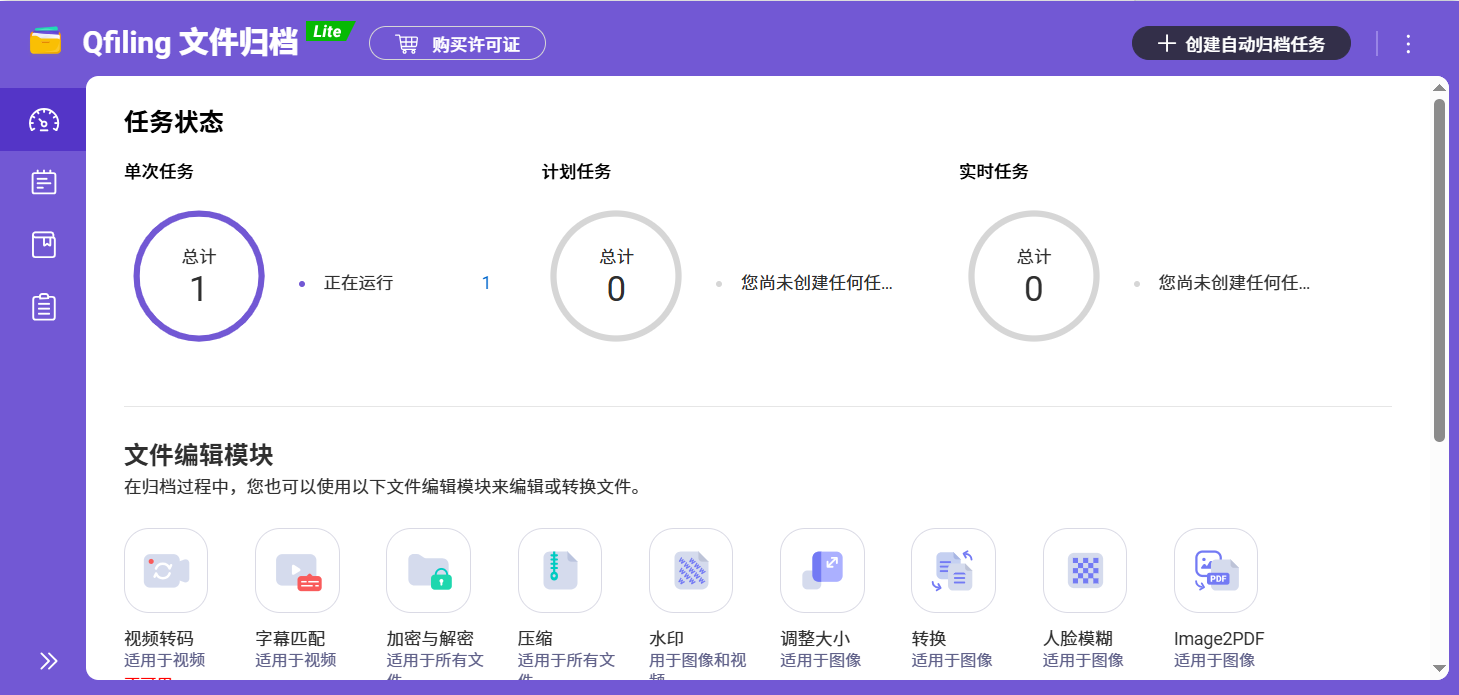Click the Qfiling 文件归档 title
This screenshot has width=1459, height=695.
point(190,44)
